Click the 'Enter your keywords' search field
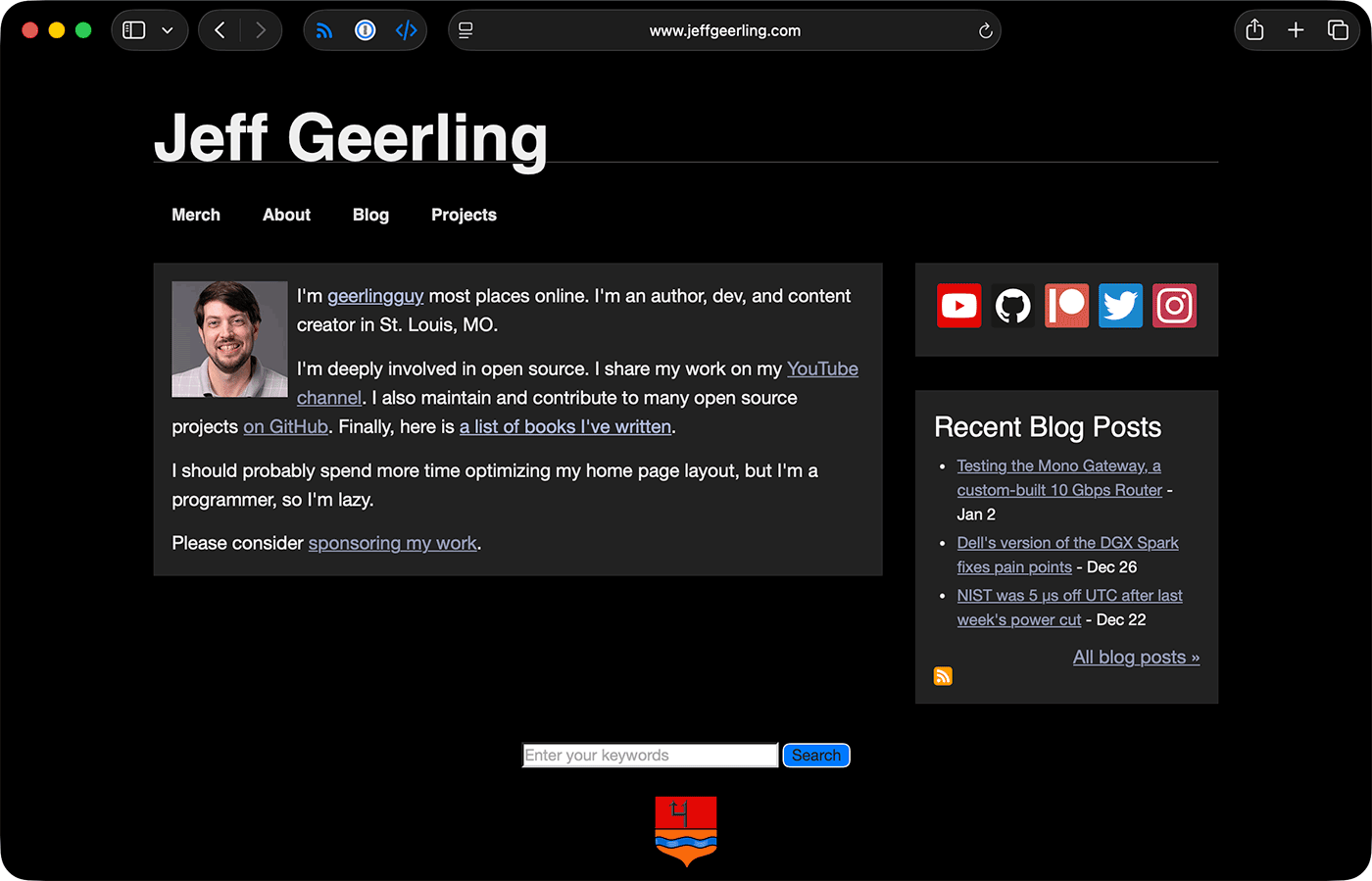1372x881 pixels. click(x=650, y=756)
